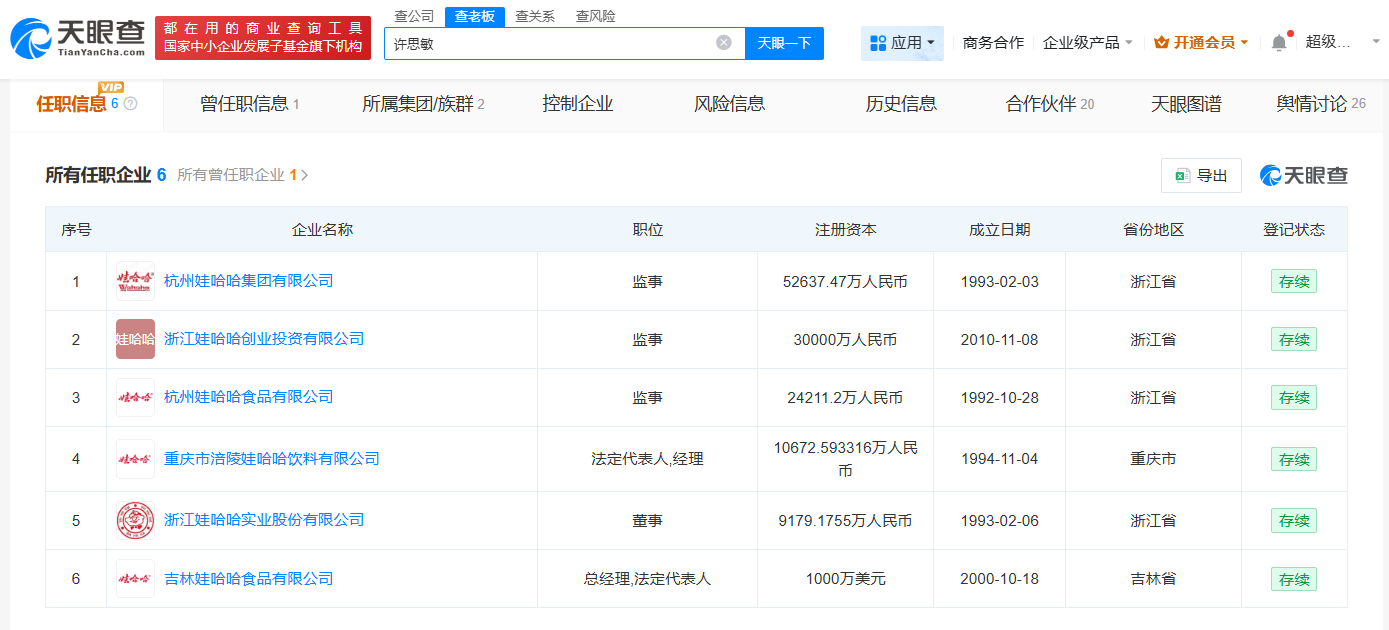
Task: Click the 重庆市涪陵娃哈哈饮料 company logo
Action: (x=135, y=459)
